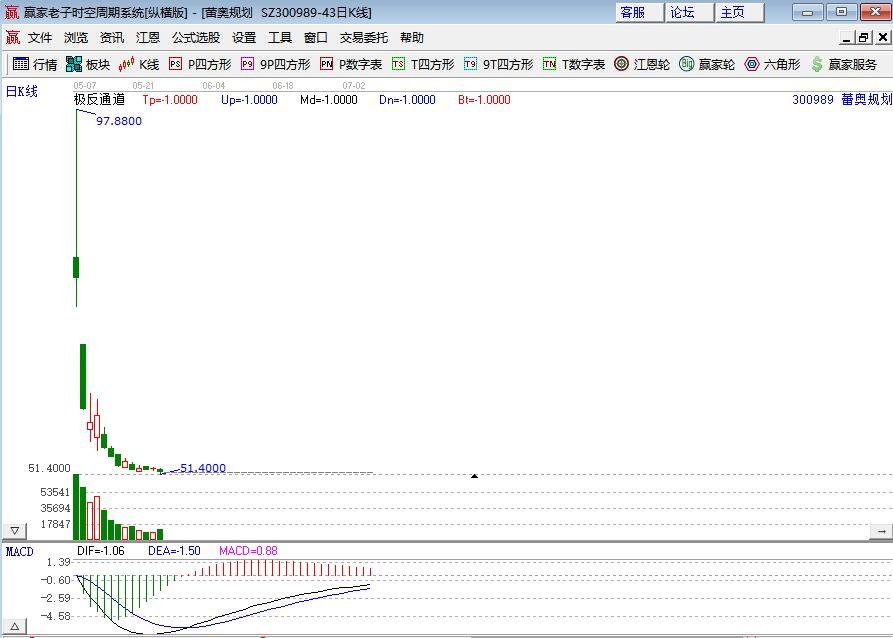Viewport: 893px width, 638px height.
Task: Minimize the inner chart window
Action: tap(847, 38)
